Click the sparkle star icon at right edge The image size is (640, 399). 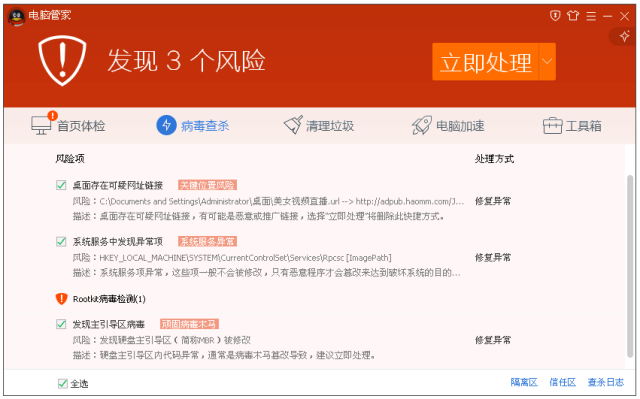point(624,36)
